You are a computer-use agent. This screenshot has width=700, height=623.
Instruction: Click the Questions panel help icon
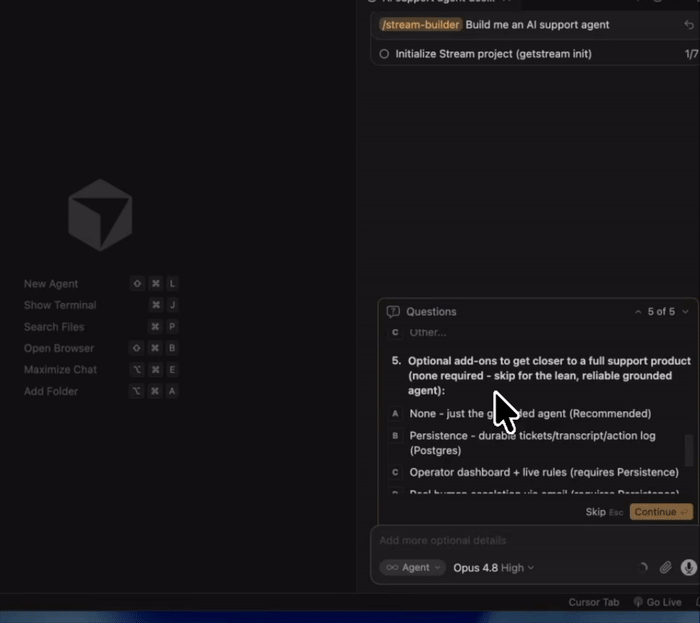point(393,312)
